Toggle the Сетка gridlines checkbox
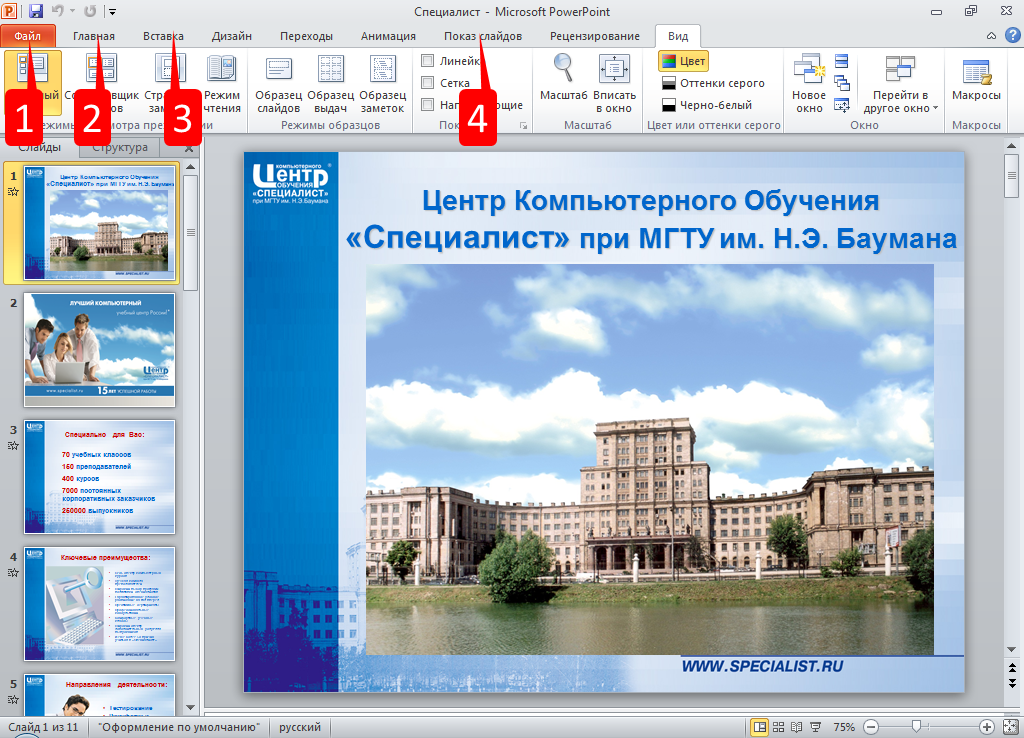This screenshot has height=738, width=1024. [428, 83]
